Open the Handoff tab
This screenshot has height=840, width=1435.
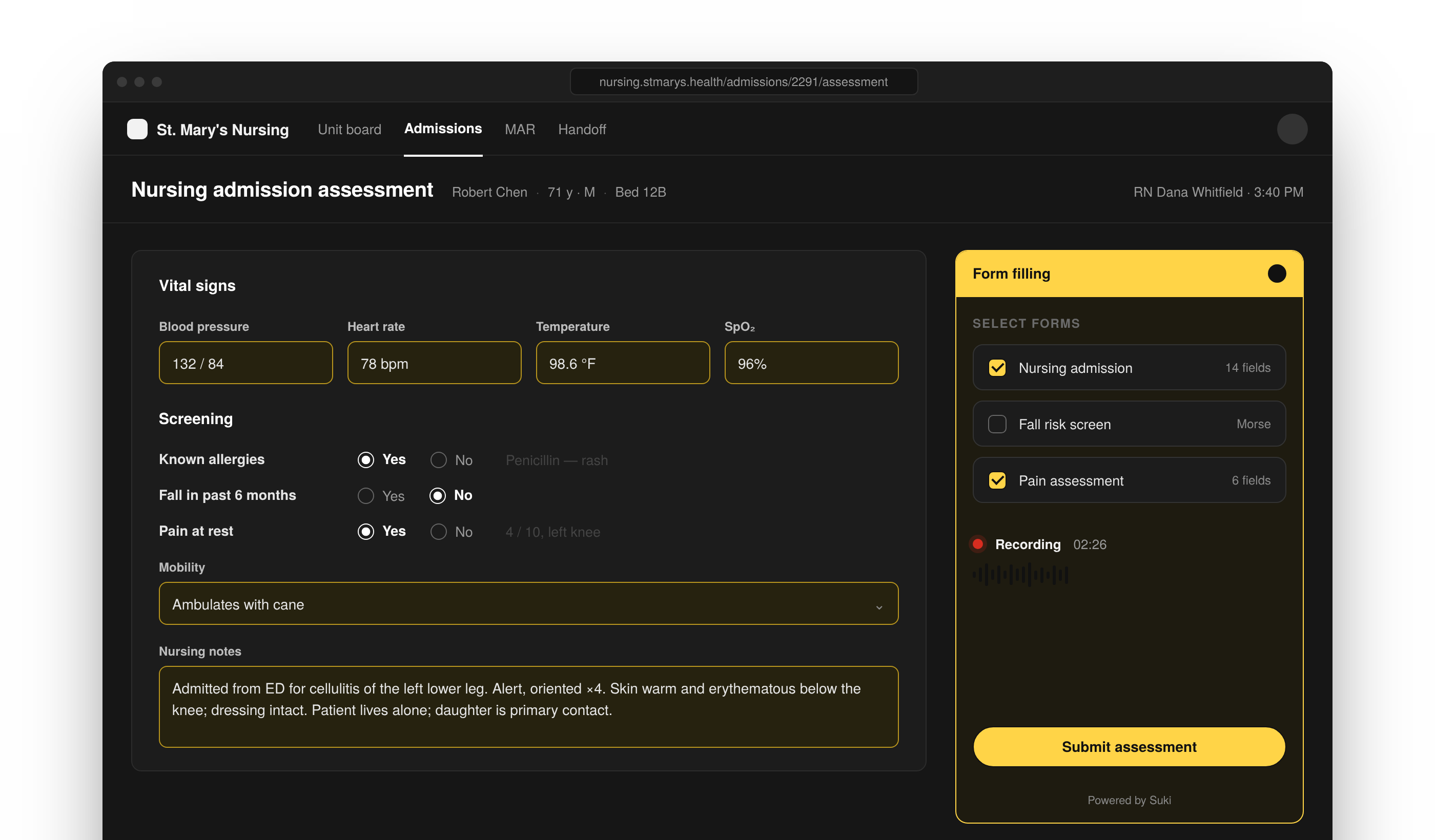pos(582,129)
